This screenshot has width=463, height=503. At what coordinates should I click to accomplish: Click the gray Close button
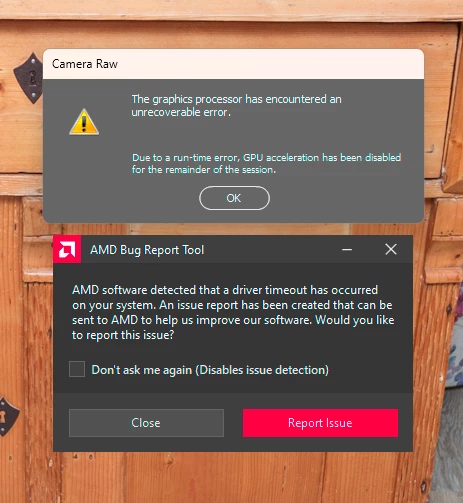click(x=146, y=423)
